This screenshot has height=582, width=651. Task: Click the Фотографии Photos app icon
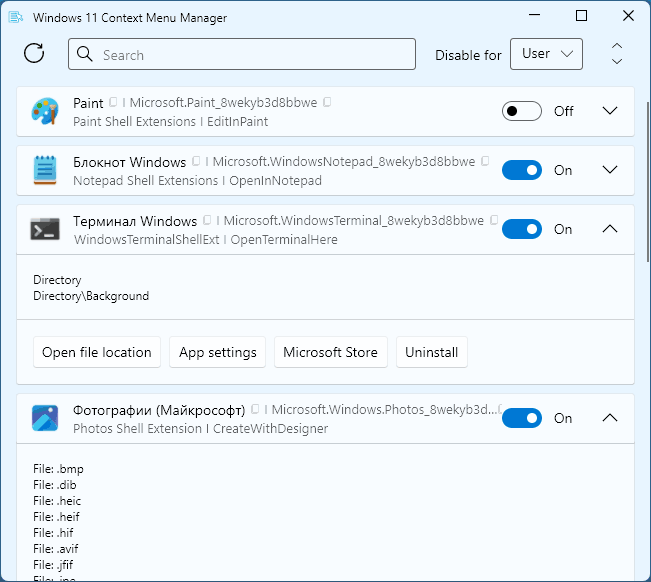pos(45,418)
